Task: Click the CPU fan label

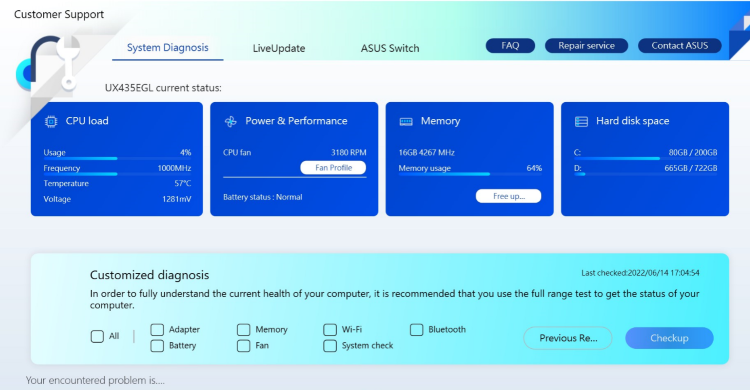Action: coord(237,153)
